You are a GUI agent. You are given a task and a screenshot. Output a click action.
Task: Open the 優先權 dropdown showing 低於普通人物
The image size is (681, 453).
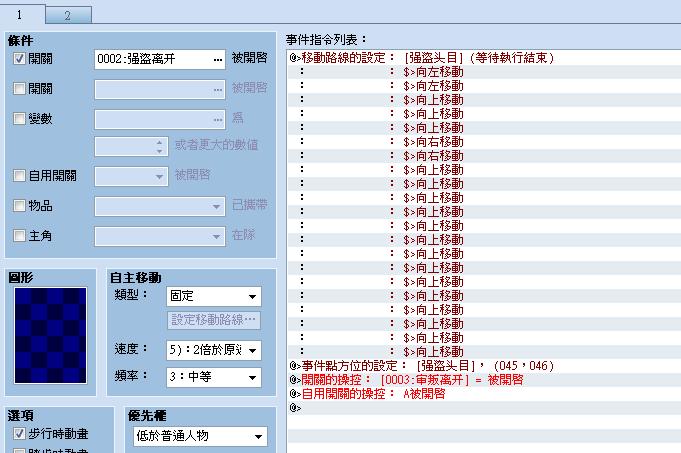pos(200,436)
